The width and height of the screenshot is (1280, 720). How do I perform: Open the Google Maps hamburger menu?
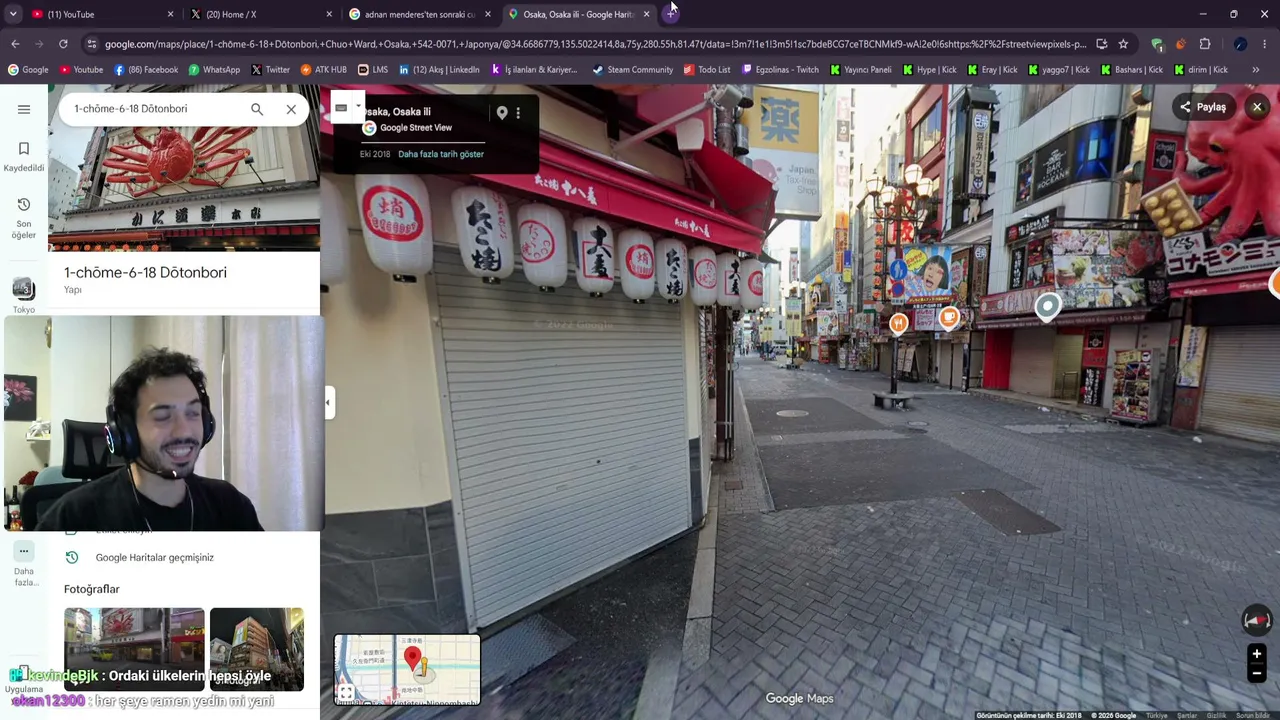pyautogui.click(x=24, y=109)
